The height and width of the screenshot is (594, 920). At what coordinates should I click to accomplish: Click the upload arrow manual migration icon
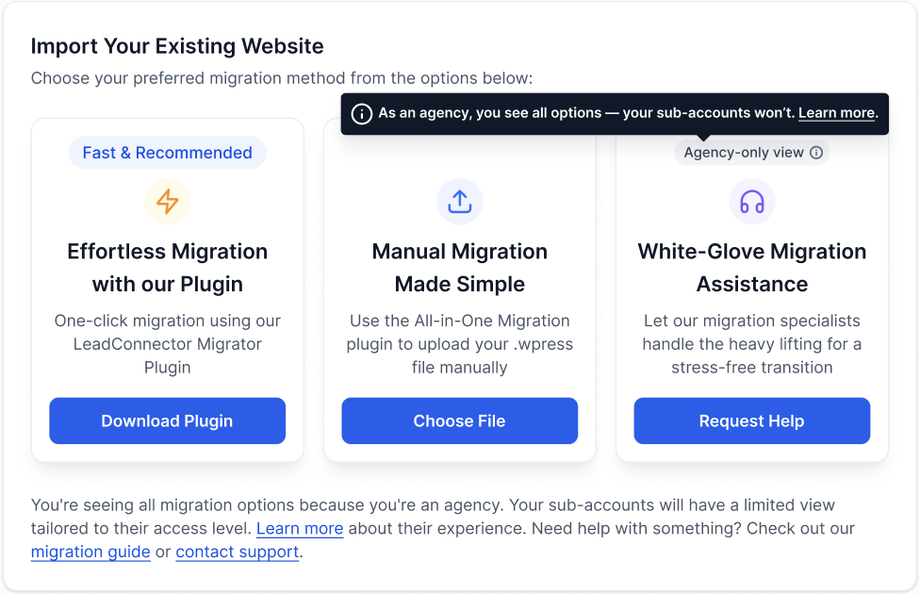459,202
